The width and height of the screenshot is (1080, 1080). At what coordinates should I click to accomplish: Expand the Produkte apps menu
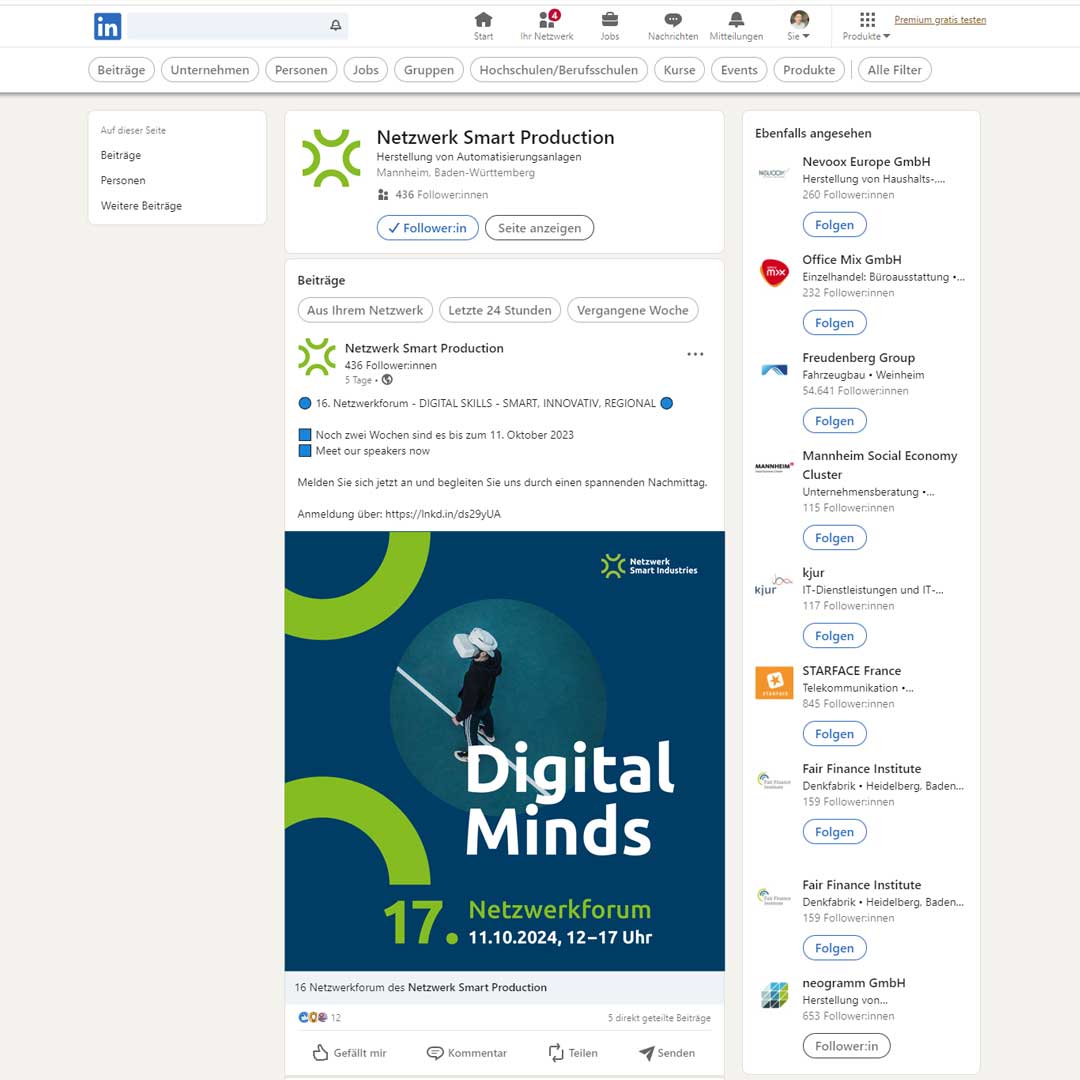pyautogui.click(x=866, y=25)
